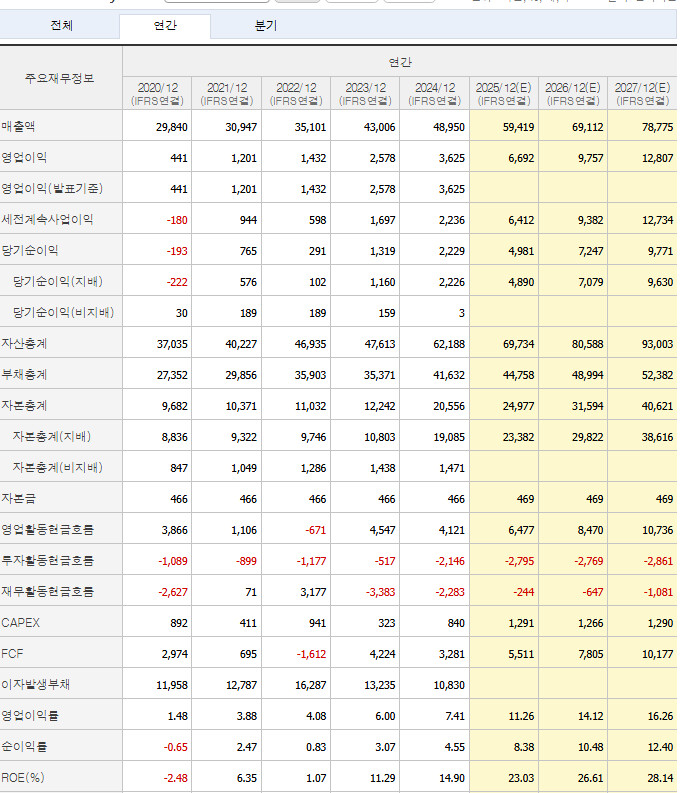Select the 당기순이익(지배) row label
The height and width of the screenshot is (793, 680).
pos(58,281)
